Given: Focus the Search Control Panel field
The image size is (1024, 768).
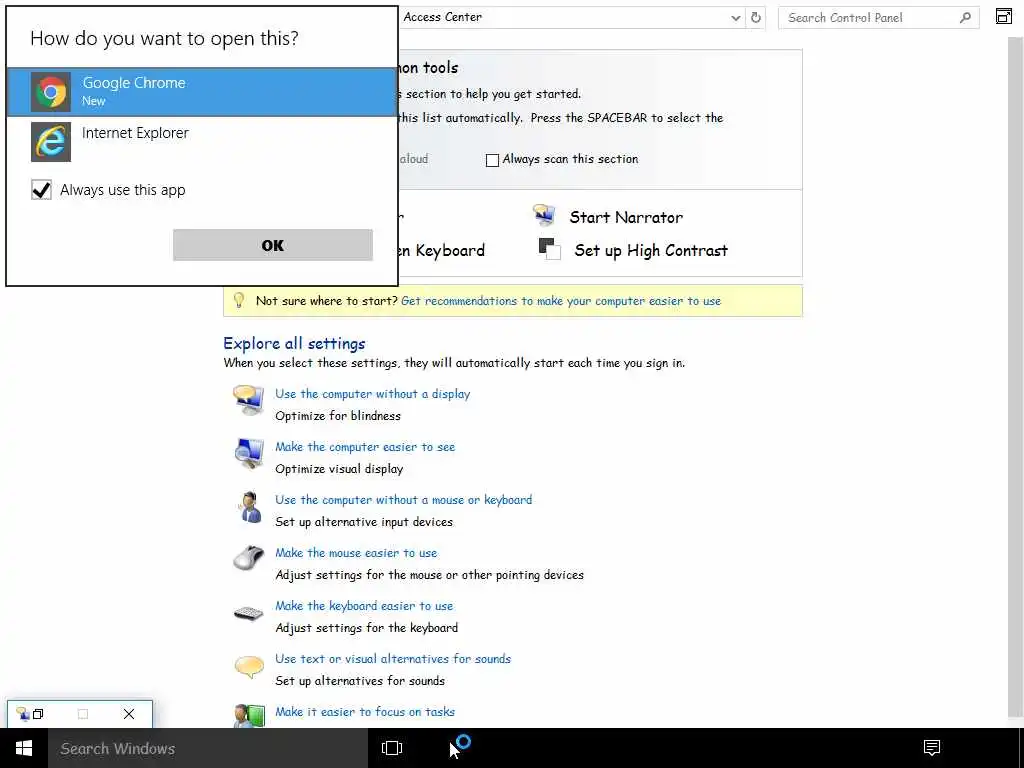Looking at the screenshot, I should pos(878,18).
